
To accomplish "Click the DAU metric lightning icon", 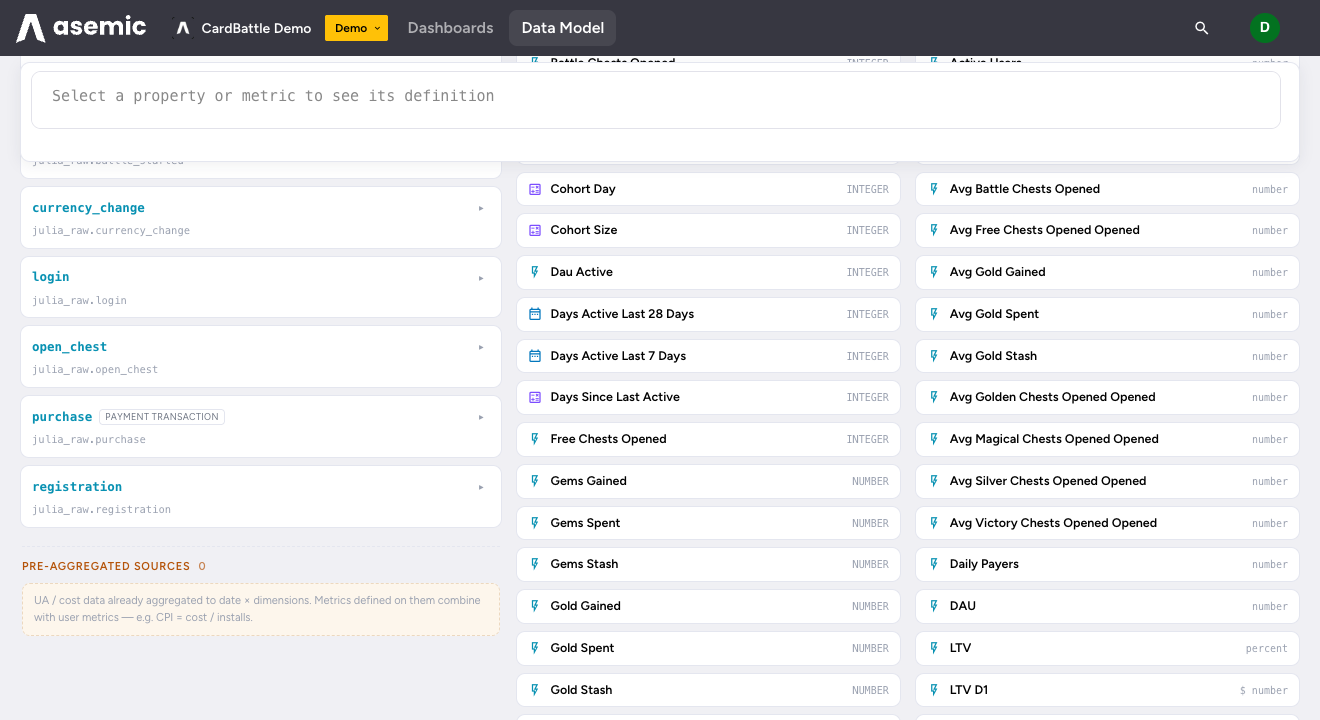I will (x=934, y=606).
